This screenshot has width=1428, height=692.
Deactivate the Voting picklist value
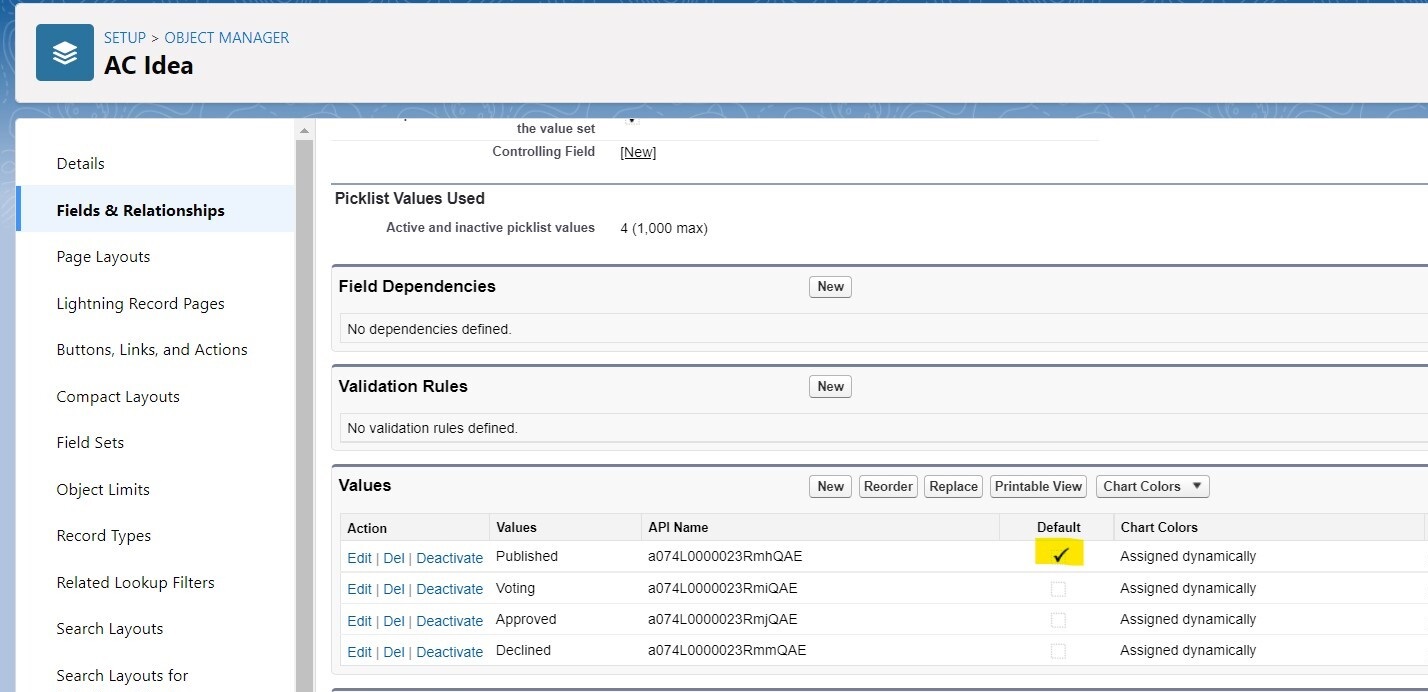449,589
